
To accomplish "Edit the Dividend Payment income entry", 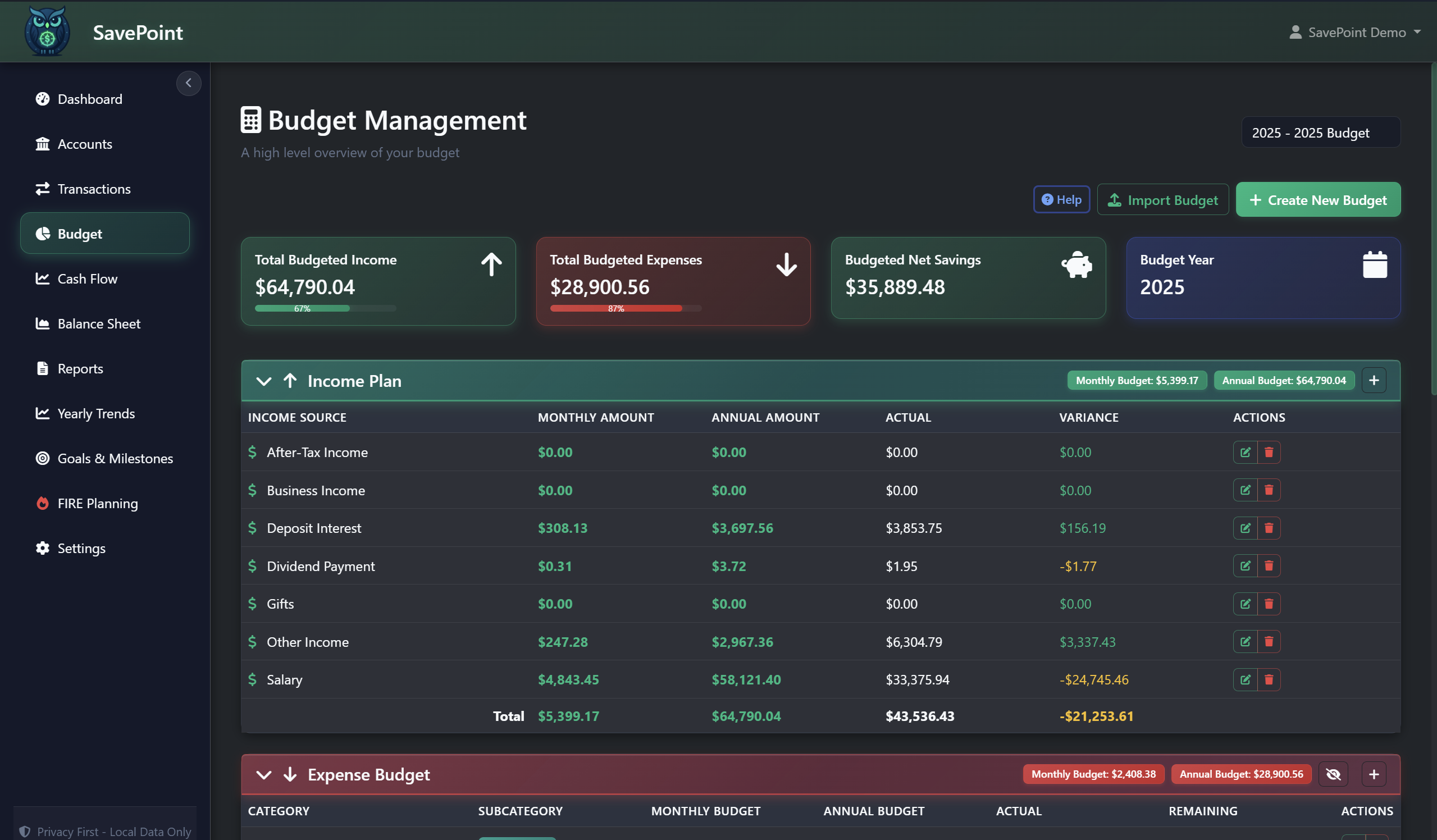I will (1245, 565).
